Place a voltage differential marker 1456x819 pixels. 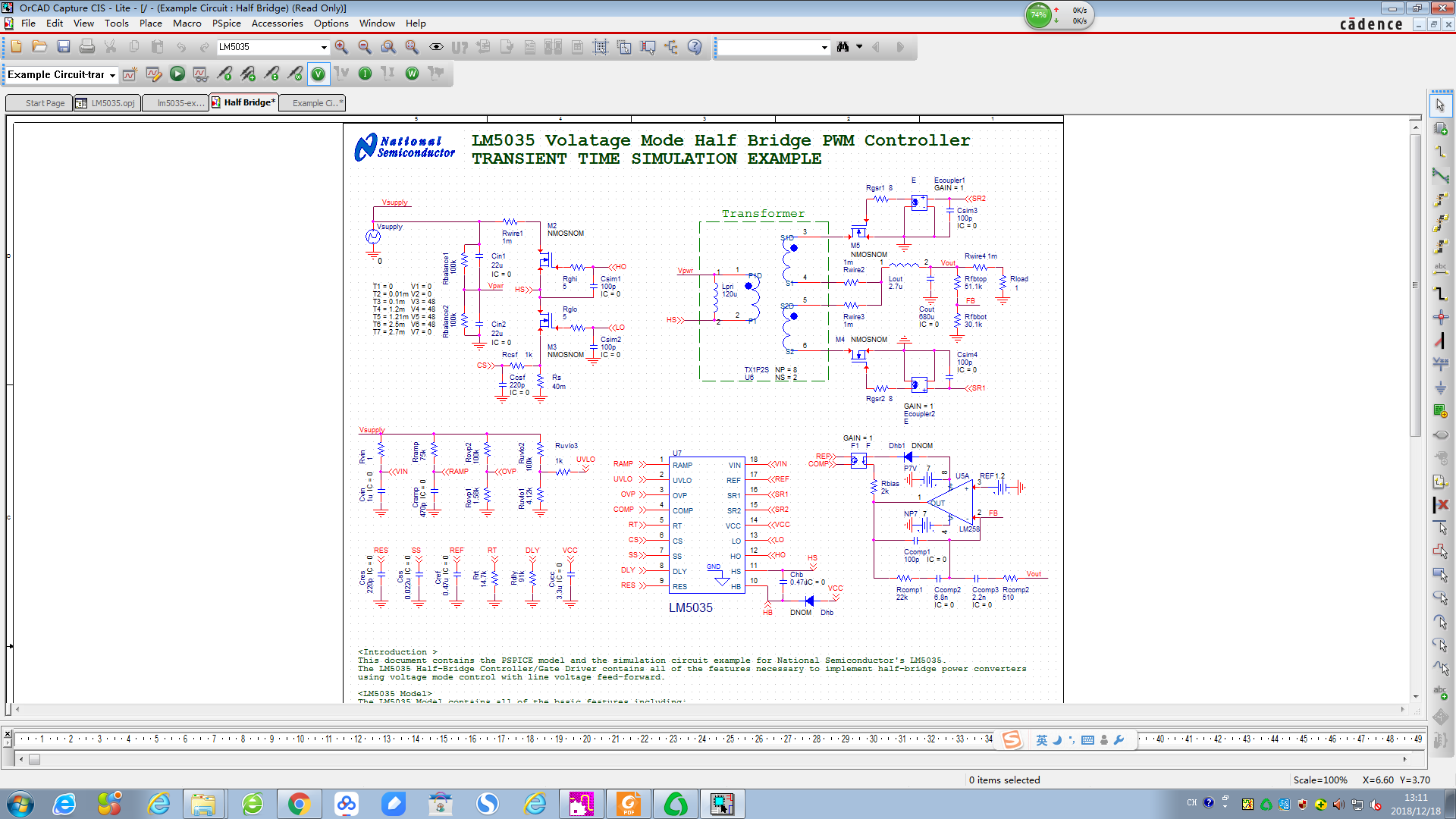pos(248,74)
